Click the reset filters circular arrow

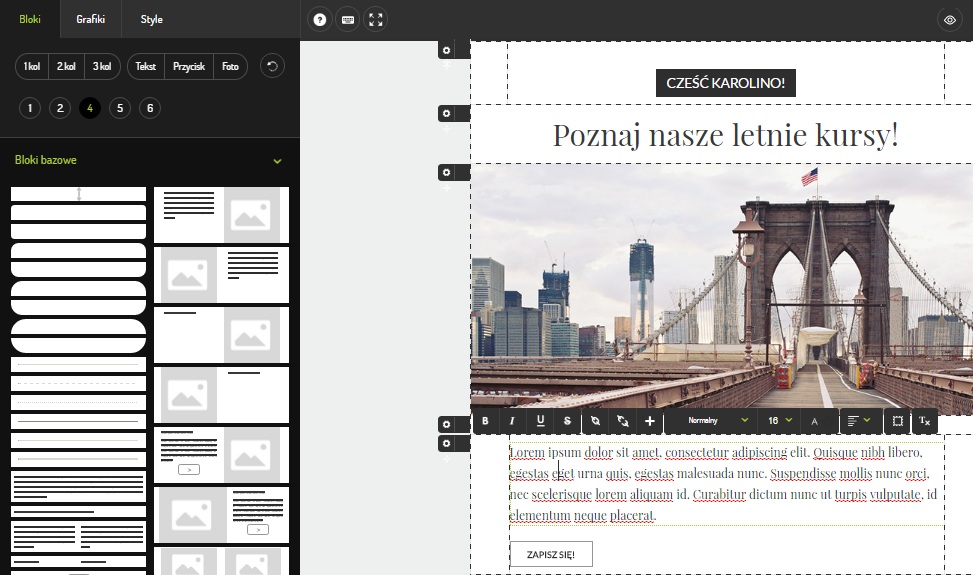tap(272, 66)
